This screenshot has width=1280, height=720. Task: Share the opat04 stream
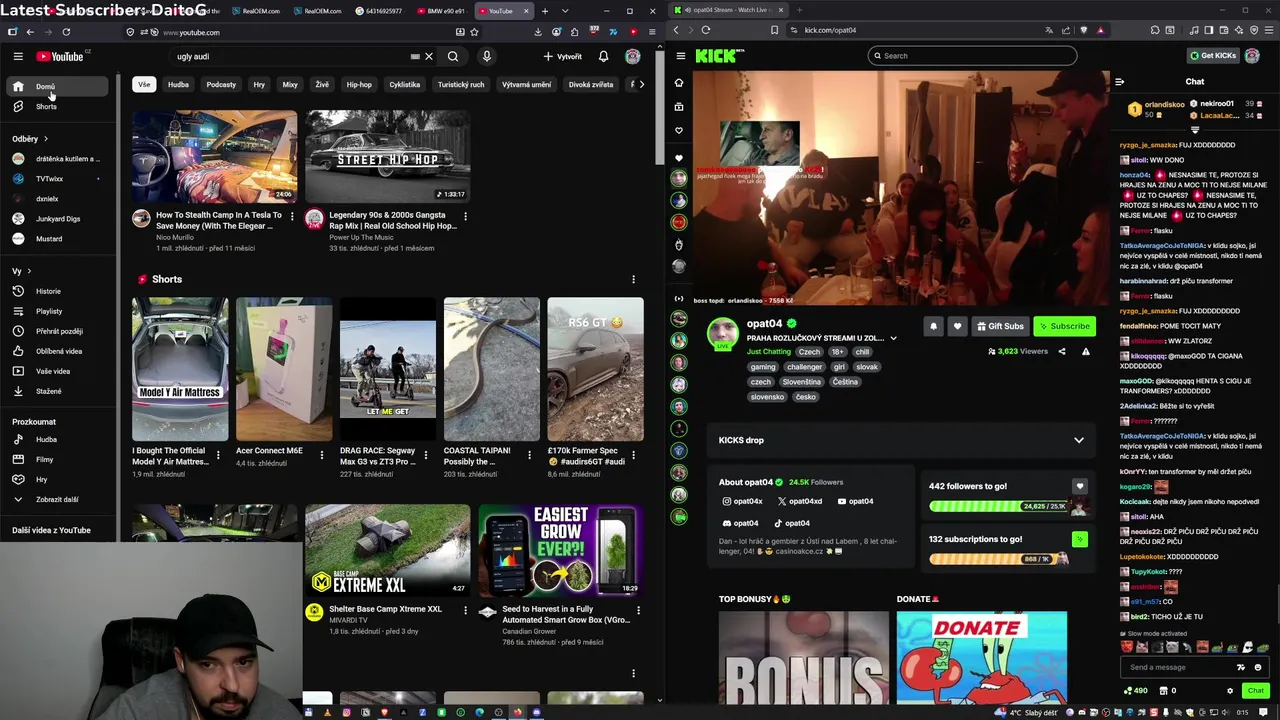1062,351
